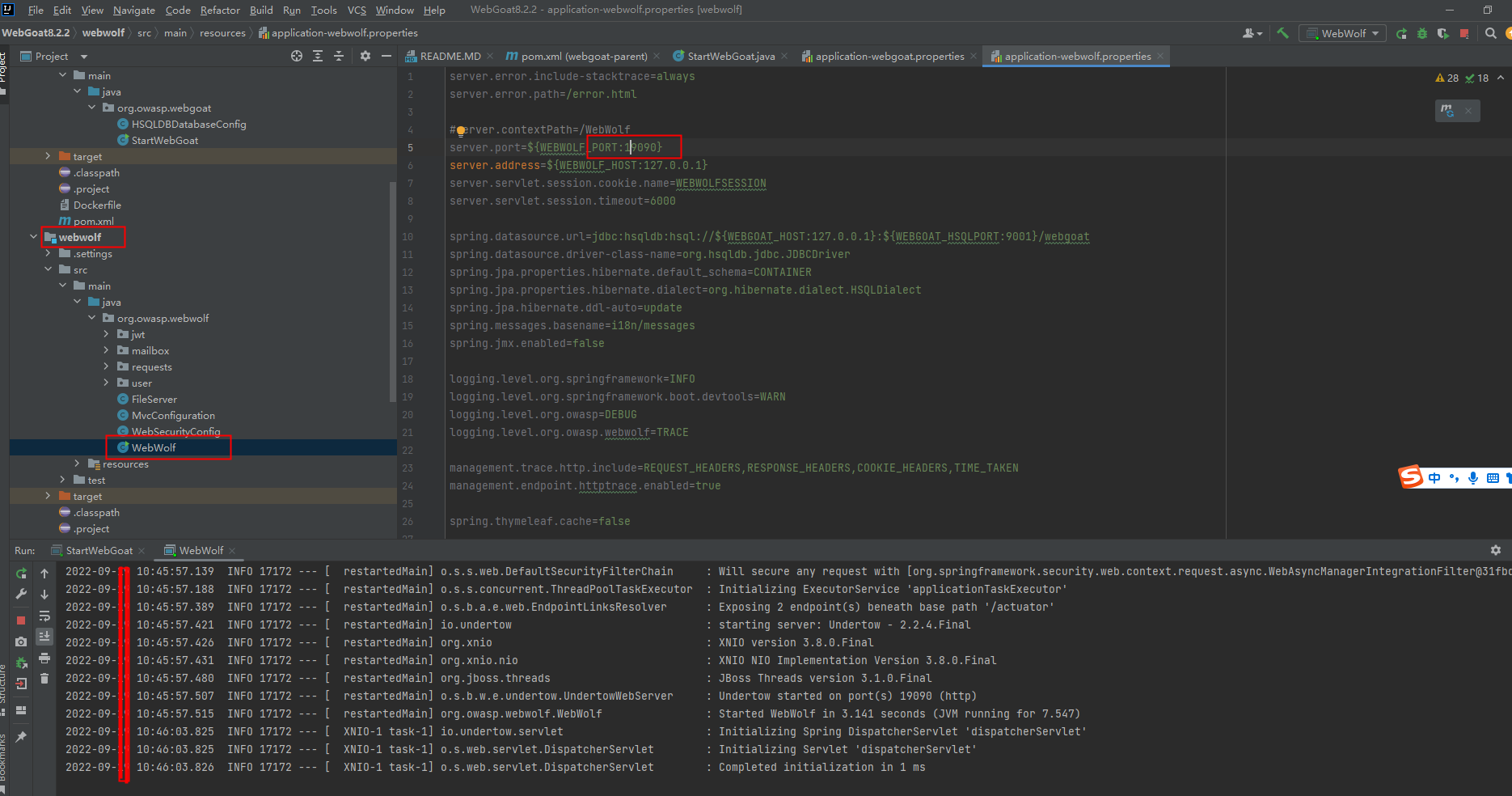Dump threads with the camera icon

click(21, 641)
